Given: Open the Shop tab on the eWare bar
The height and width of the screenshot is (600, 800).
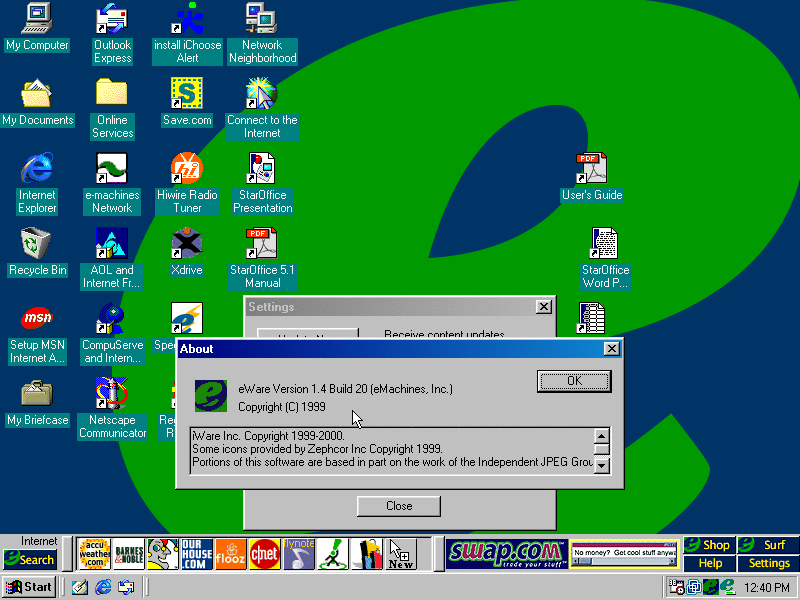Looking at the screenshot, I should (709, 545).
